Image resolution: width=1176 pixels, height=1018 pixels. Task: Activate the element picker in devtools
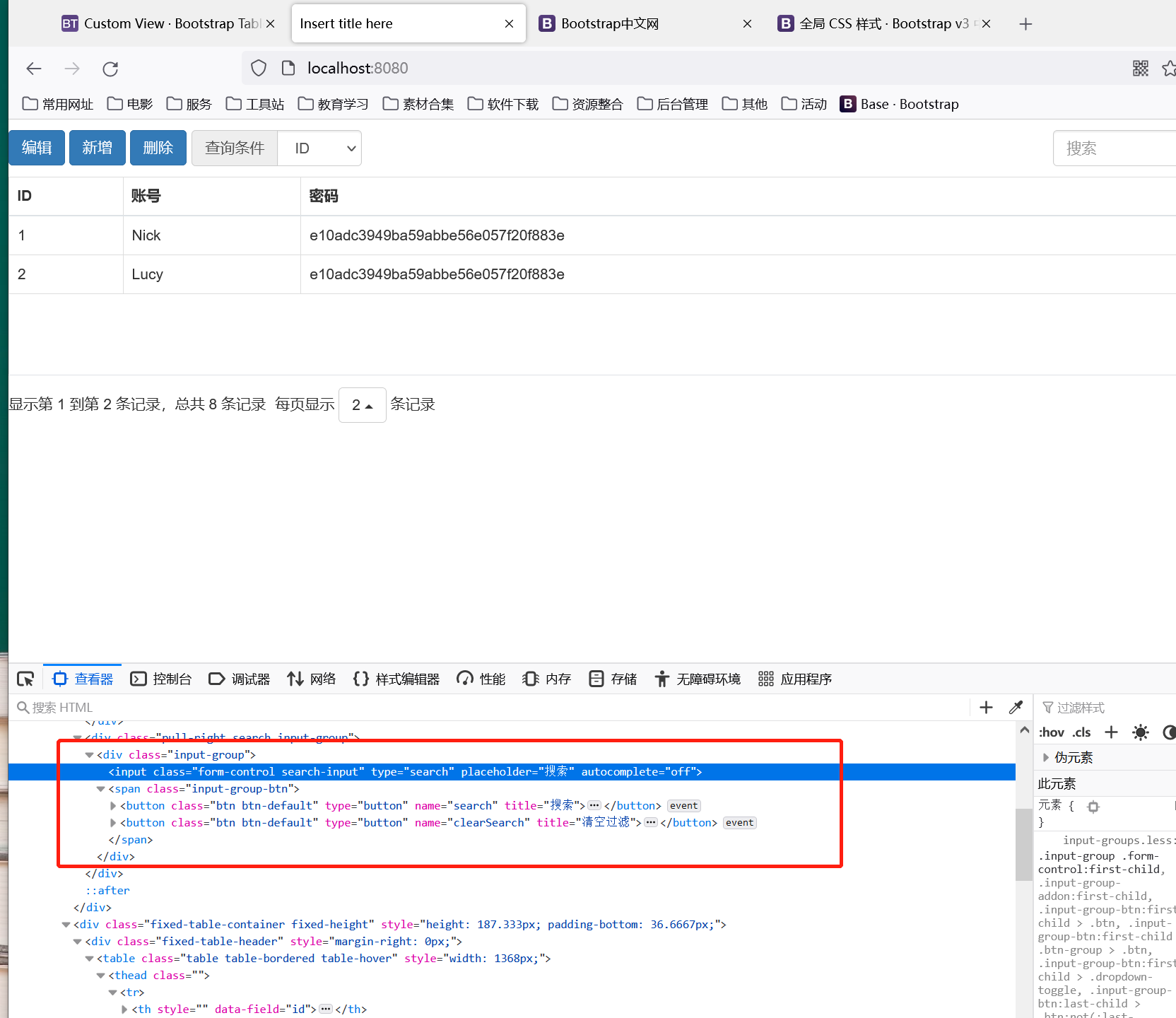coord(25,679)
